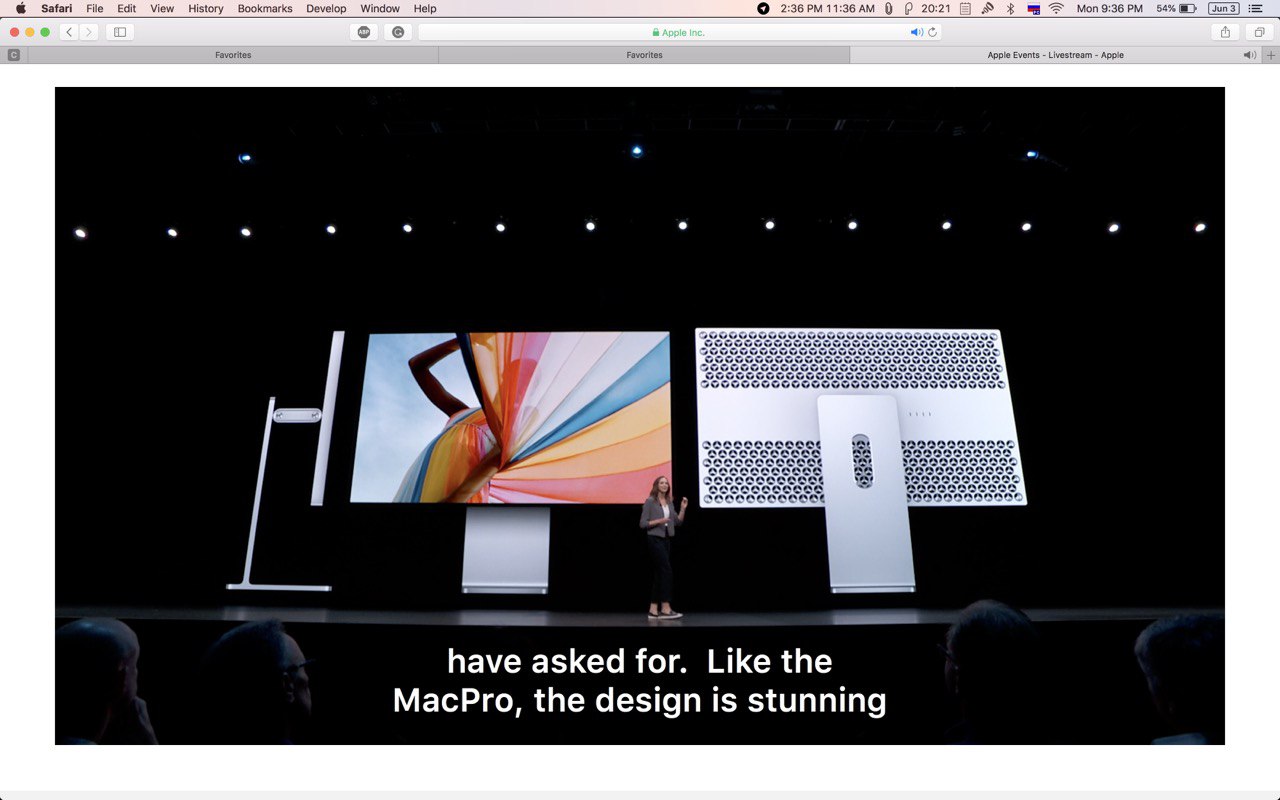Open the History menu
Viewport: 1280px width, 800px height.
click(x=206, y=8)
